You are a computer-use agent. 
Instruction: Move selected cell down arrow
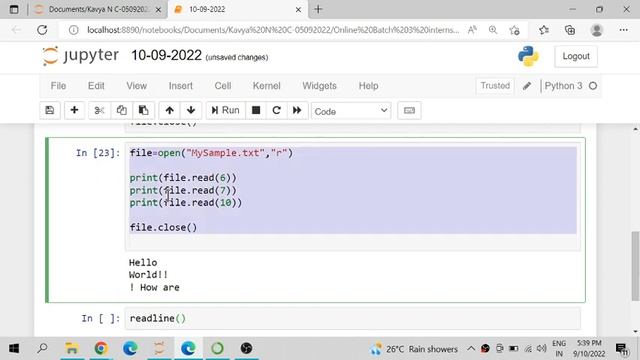(x=191, y=110)
